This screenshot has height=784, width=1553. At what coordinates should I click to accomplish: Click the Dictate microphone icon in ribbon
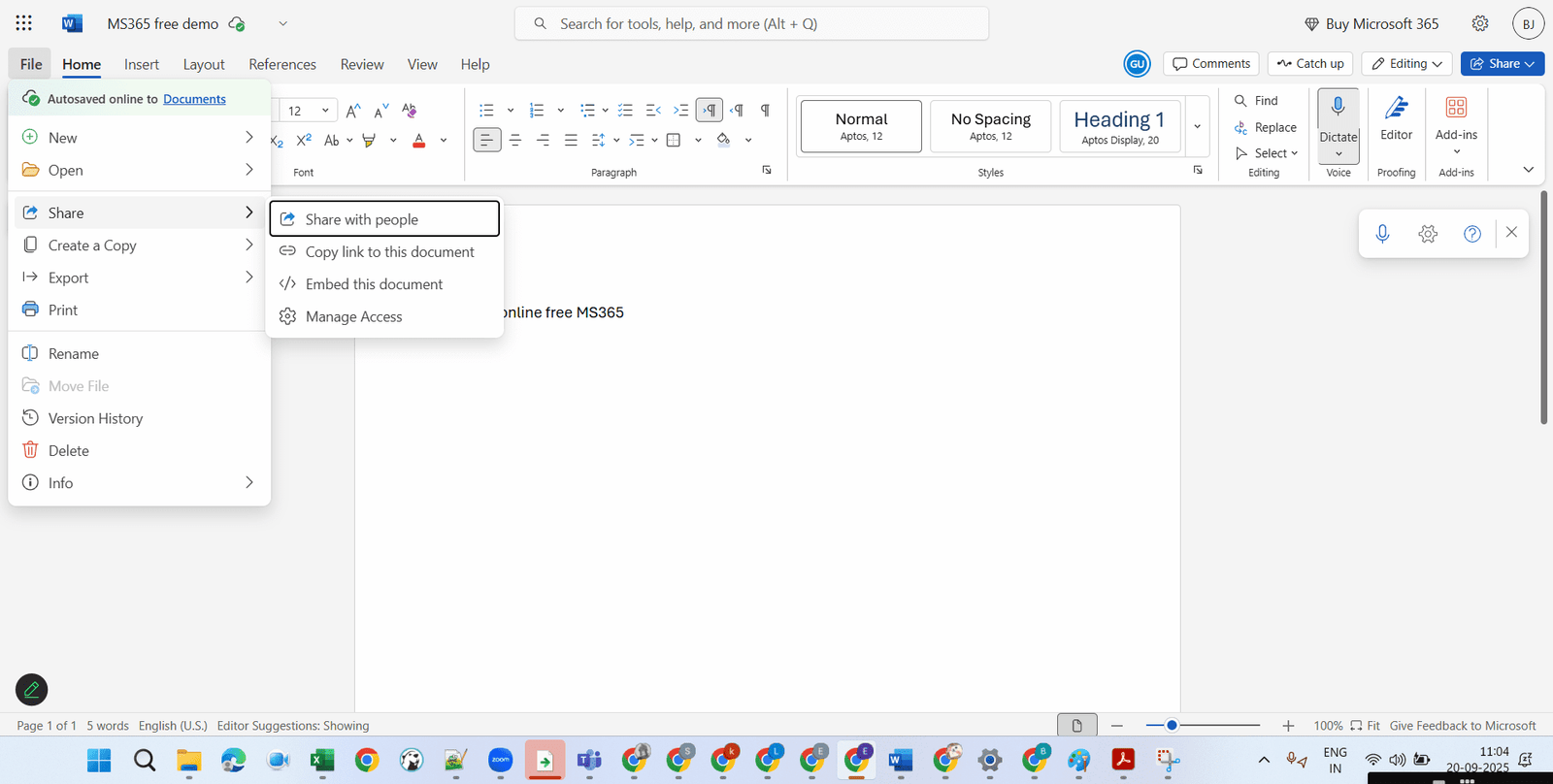coord(1338,108)
